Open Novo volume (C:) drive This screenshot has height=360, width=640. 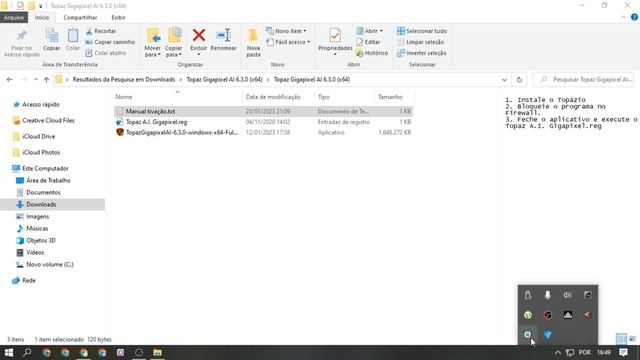tap(49, 264)
